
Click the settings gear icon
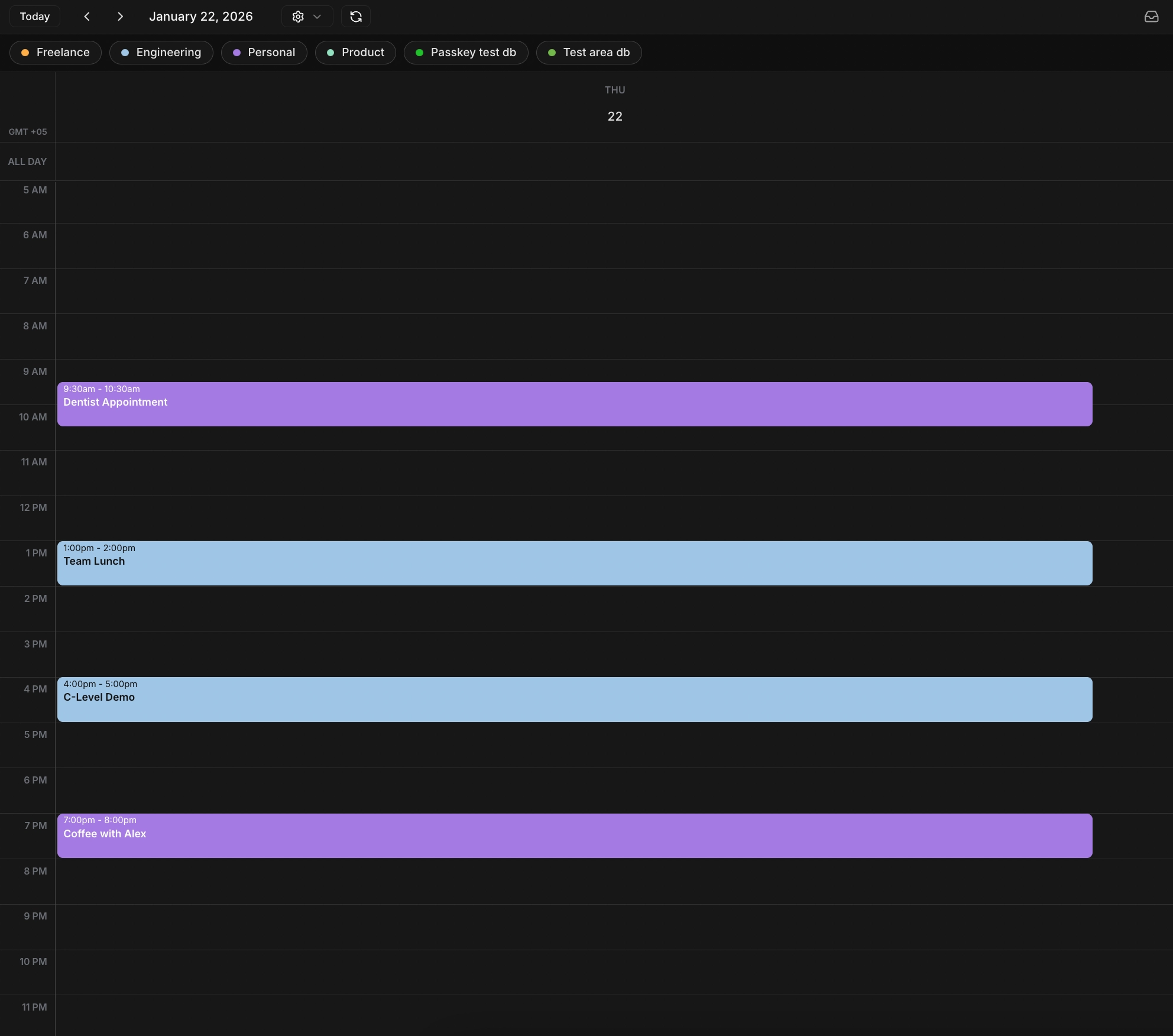[298, 17]
